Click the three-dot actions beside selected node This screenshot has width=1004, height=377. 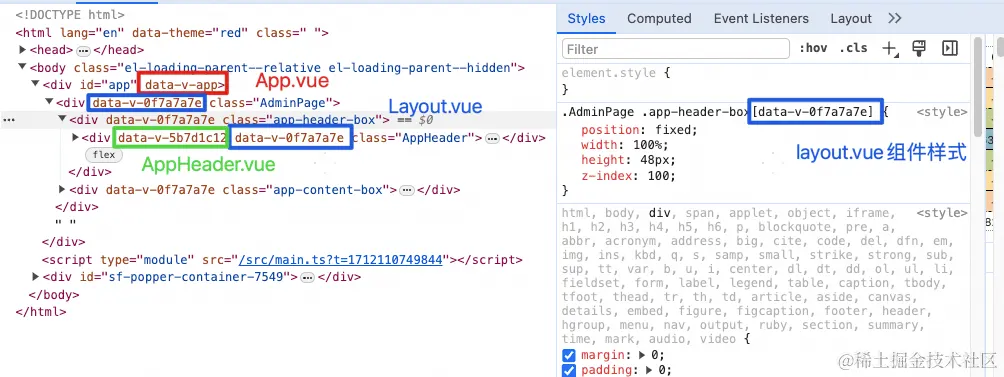(x=9, y=120)
